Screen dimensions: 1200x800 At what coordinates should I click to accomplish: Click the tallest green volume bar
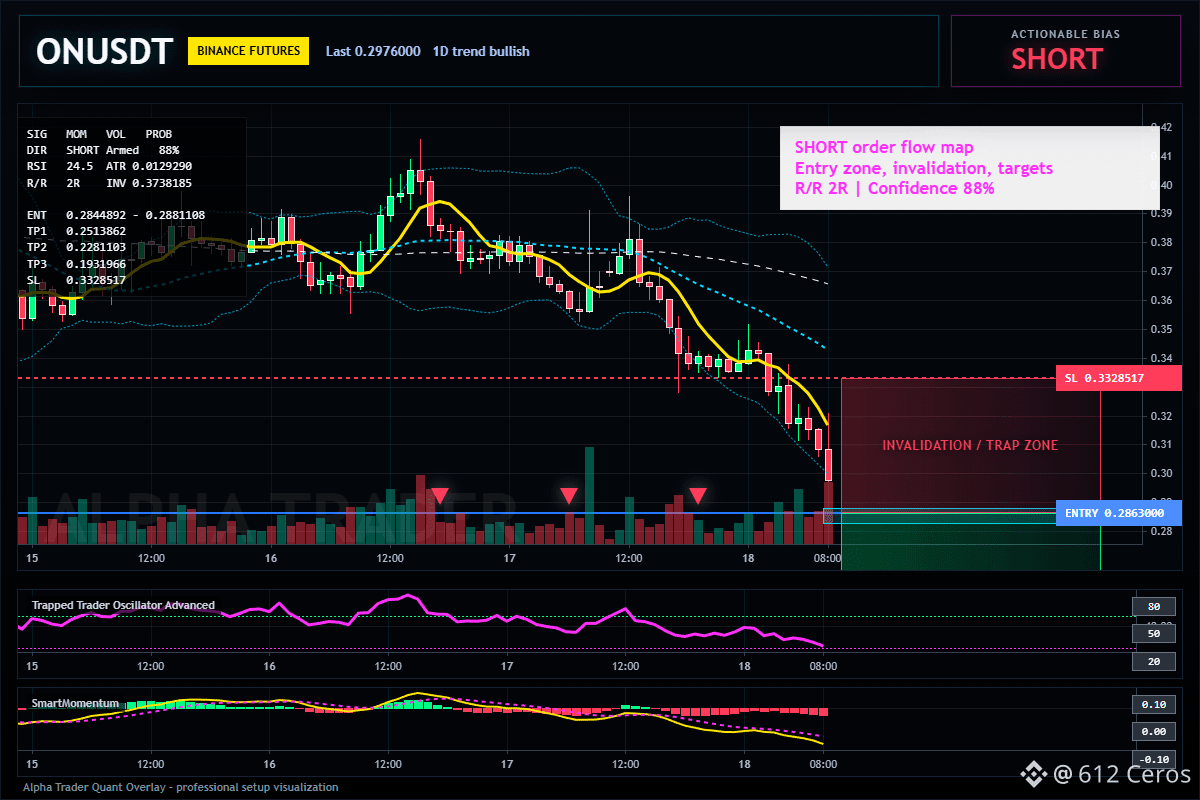point(589,496)
